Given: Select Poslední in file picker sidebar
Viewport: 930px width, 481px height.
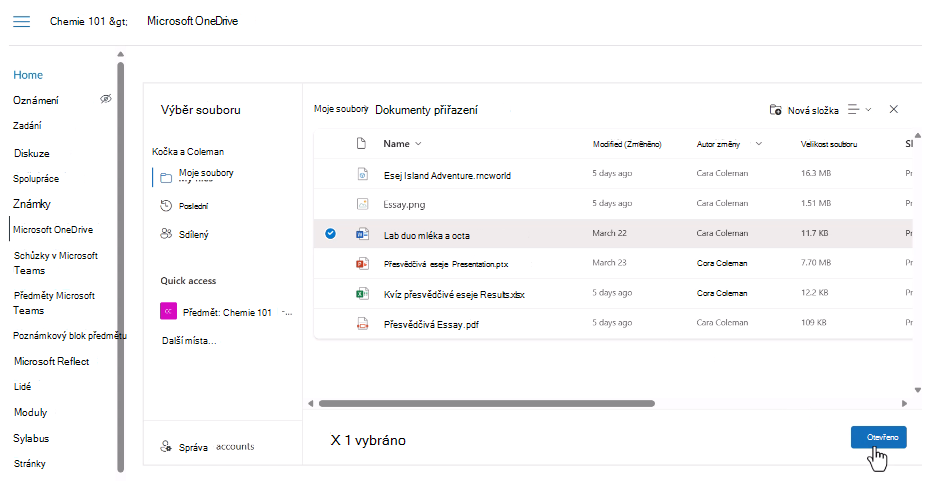Looking at the screenshot, I should (193, 206).
